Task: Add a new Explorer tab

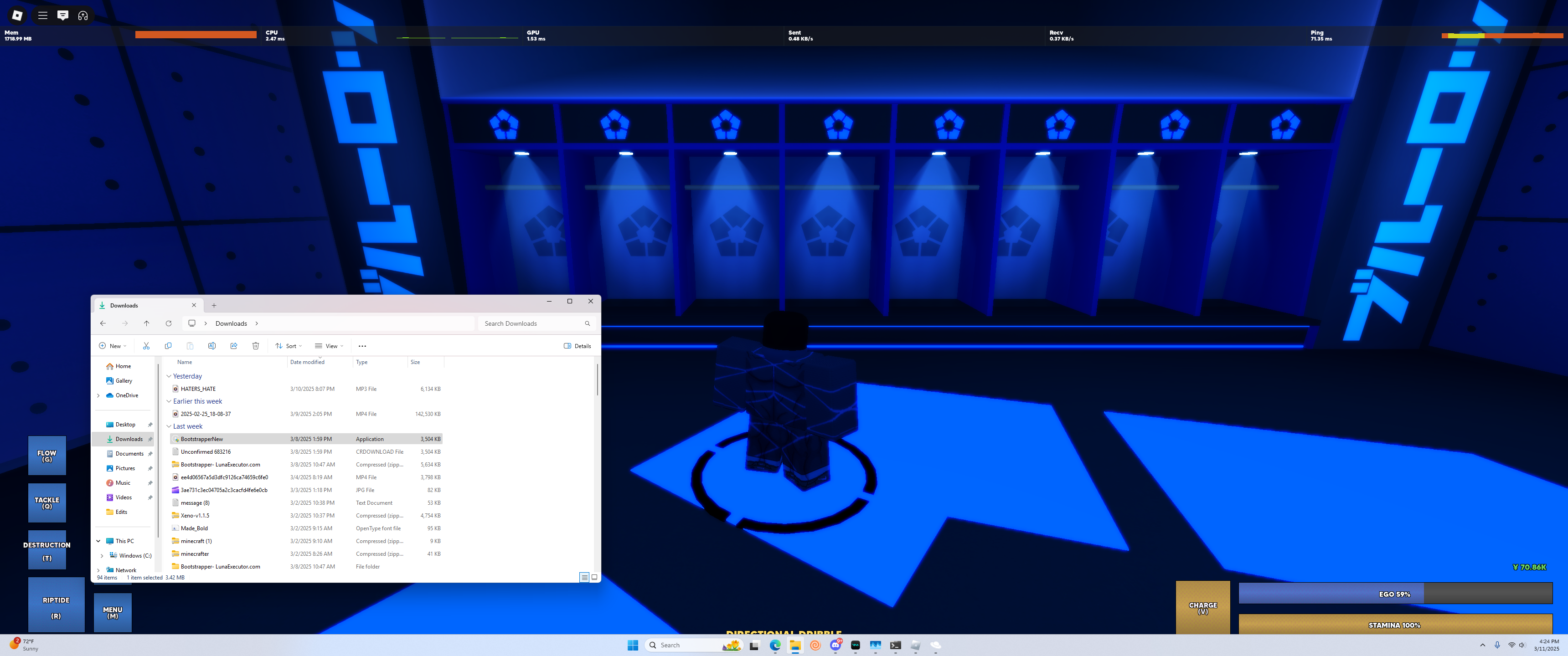Action: tap(214, 306)
